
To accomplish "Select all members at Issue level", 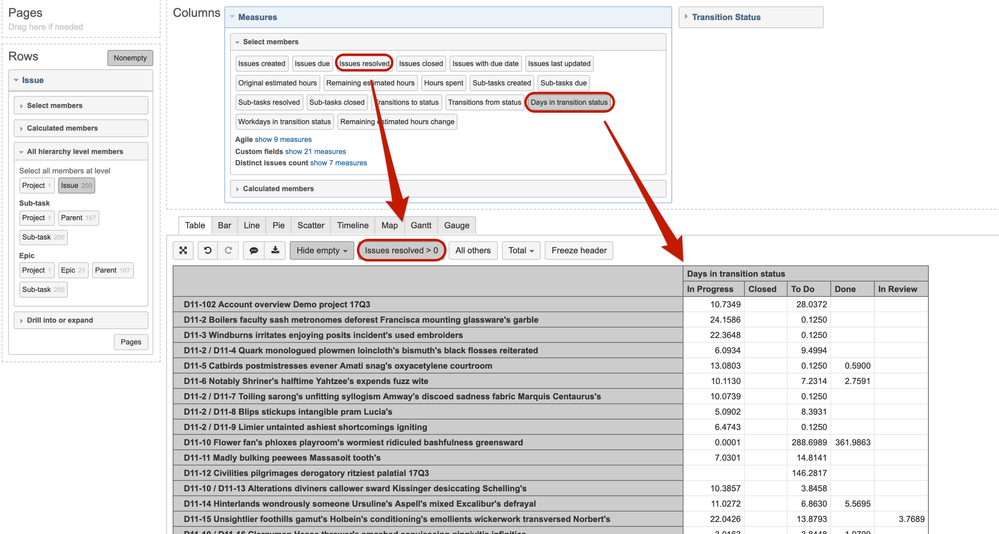I will pyautogui.click(x=76, y=185).
